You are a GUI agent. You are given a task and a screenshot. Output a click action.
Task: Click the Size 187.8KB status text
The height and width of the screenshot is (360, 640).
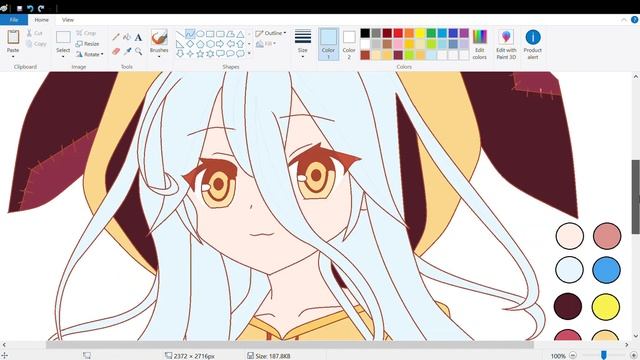click(x=273, y=356)
